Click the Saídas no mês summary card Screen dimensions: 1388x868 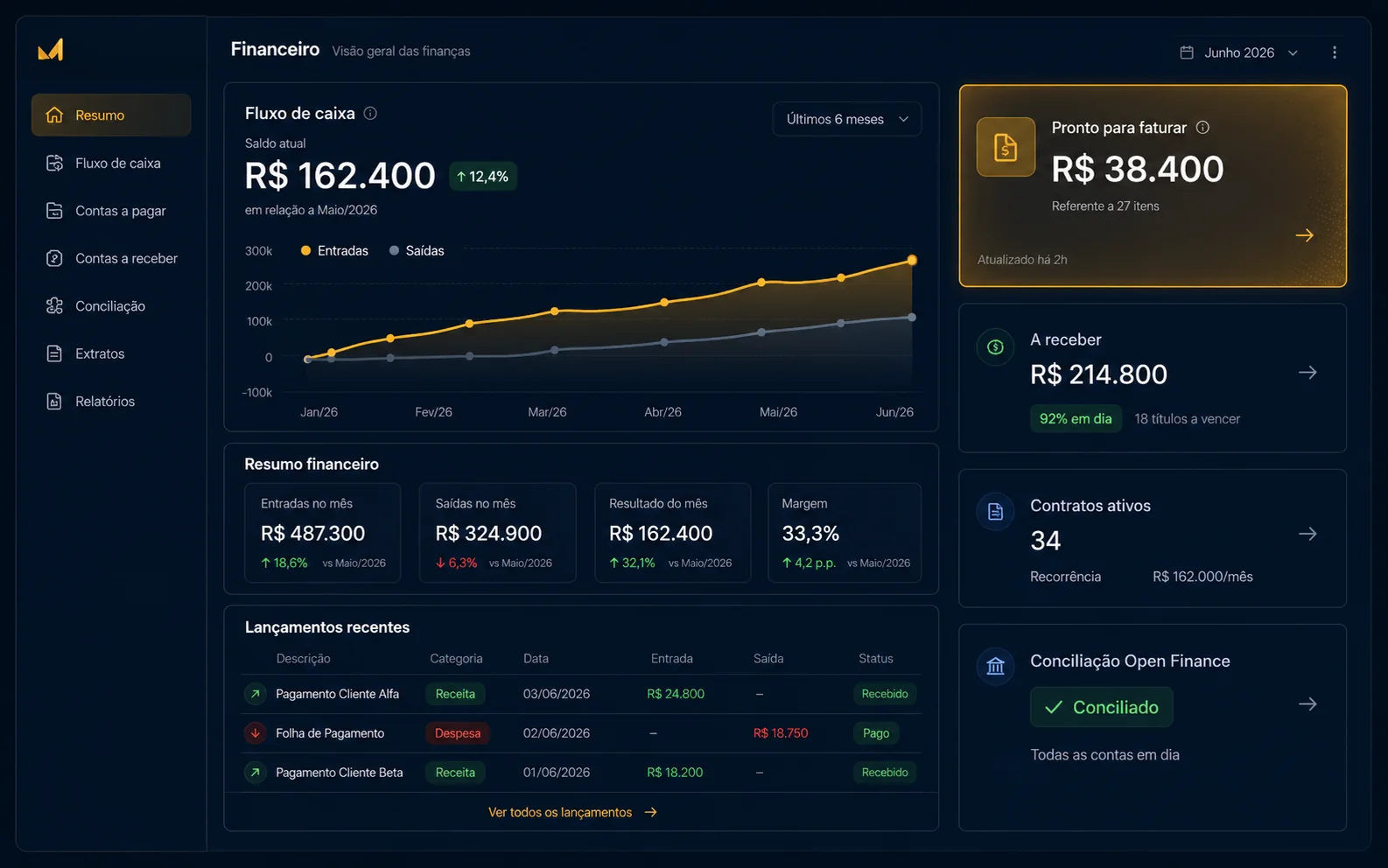pyautogui.click(x=497, y=533)
